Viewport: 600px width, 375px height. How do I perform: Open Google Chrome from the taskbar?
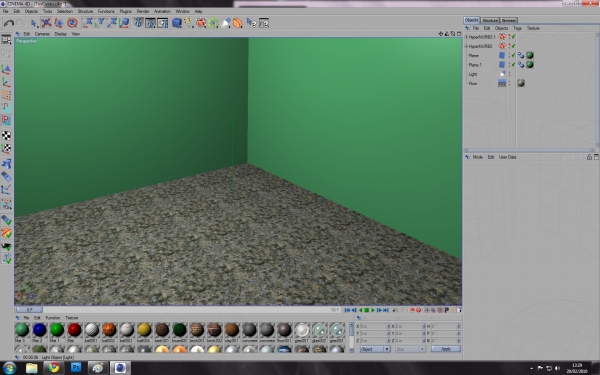tap(54, 368)
